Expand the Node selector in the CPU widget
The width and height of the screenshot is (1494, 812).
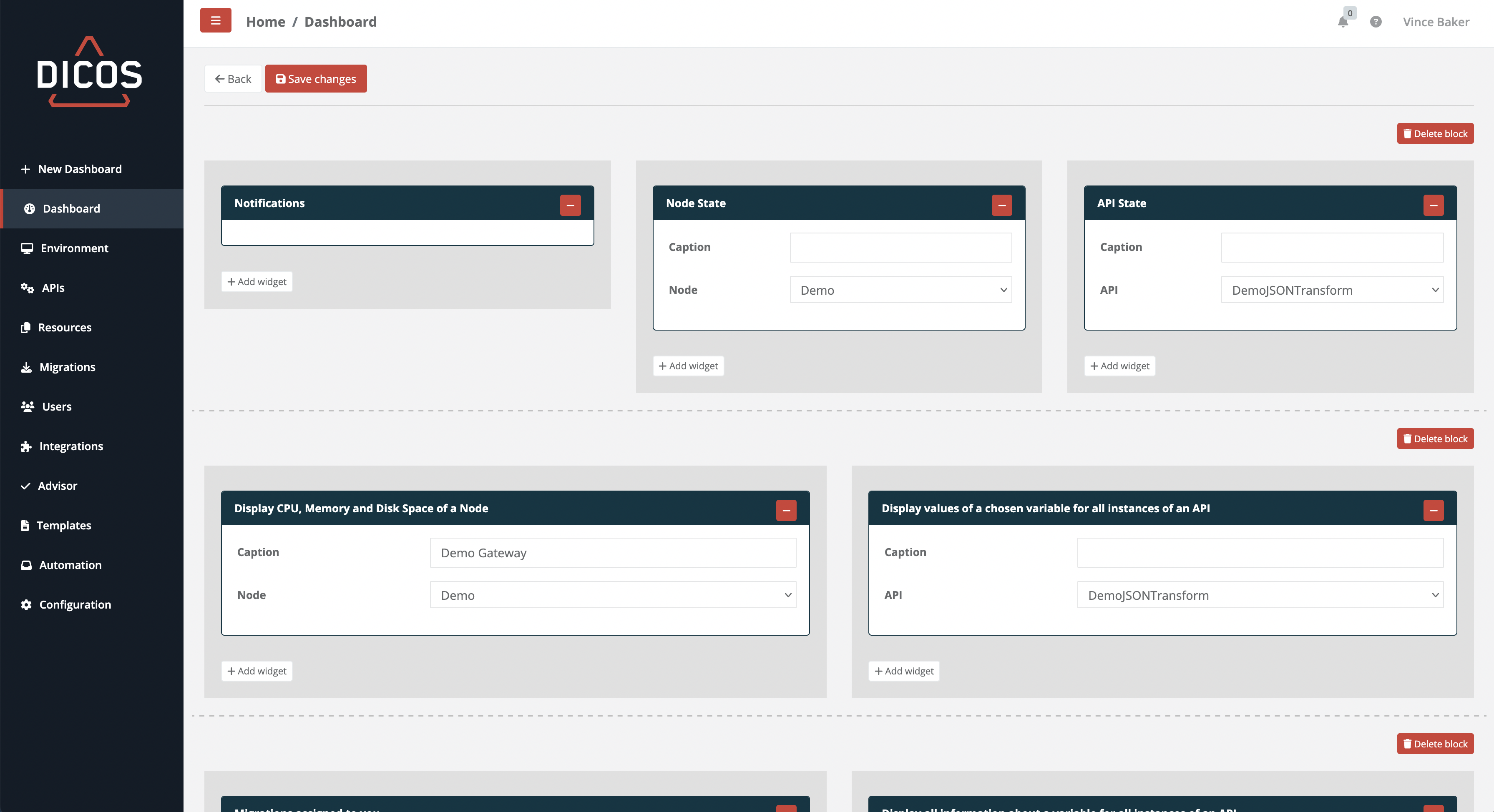click(612, 595)
